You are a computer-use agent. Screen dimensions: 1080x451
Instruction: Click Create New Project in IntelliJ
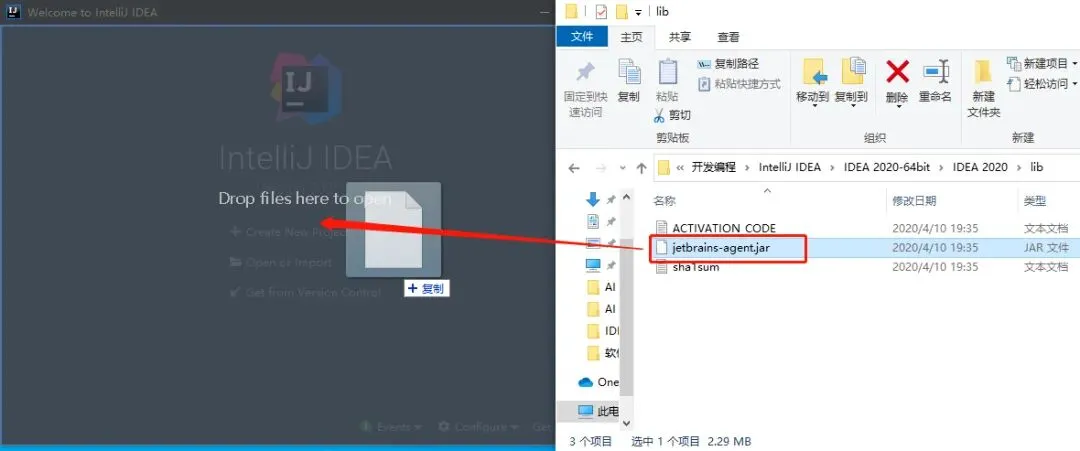coord(288,232)
